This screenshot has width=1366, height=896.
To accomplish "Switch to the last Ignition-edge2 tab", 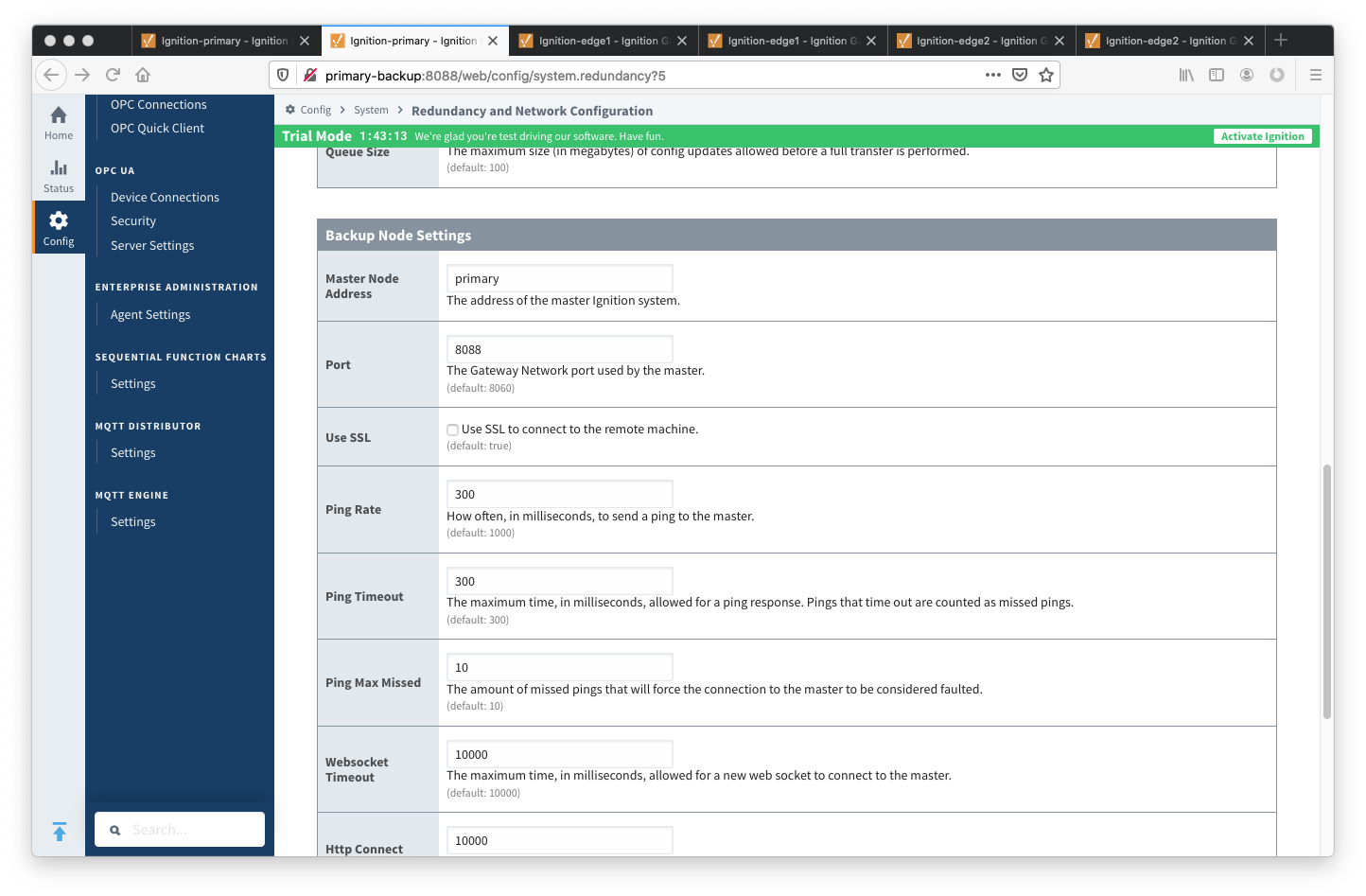I will [1169, 41].
